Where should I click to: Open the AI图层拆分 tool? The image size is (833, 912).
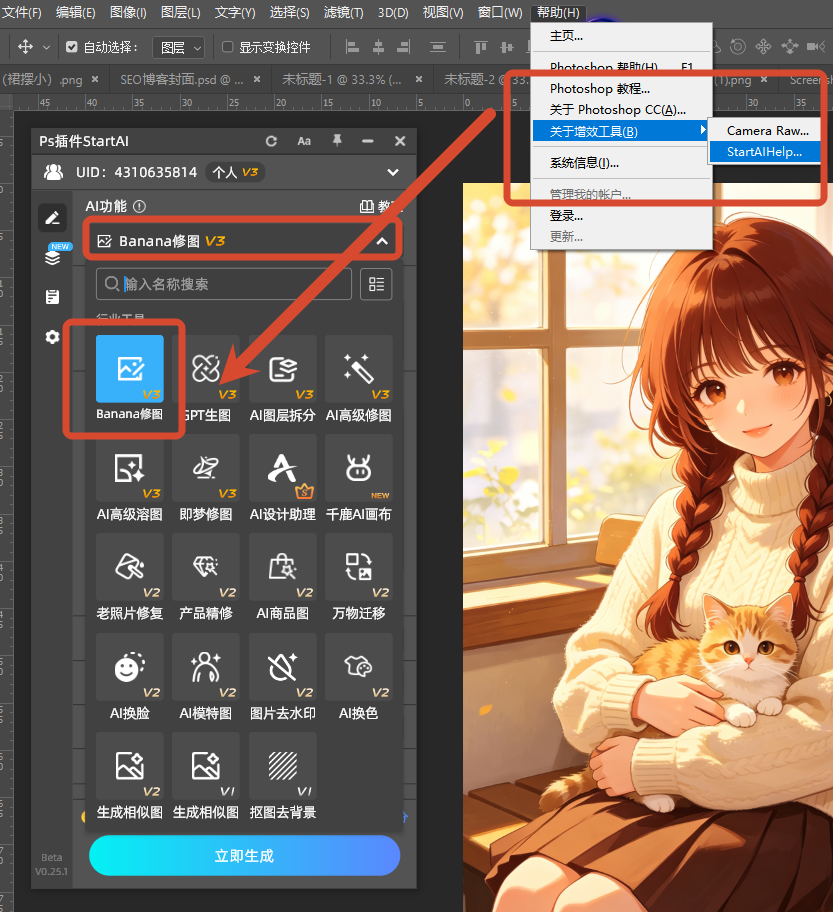click(x=283, y=369)
